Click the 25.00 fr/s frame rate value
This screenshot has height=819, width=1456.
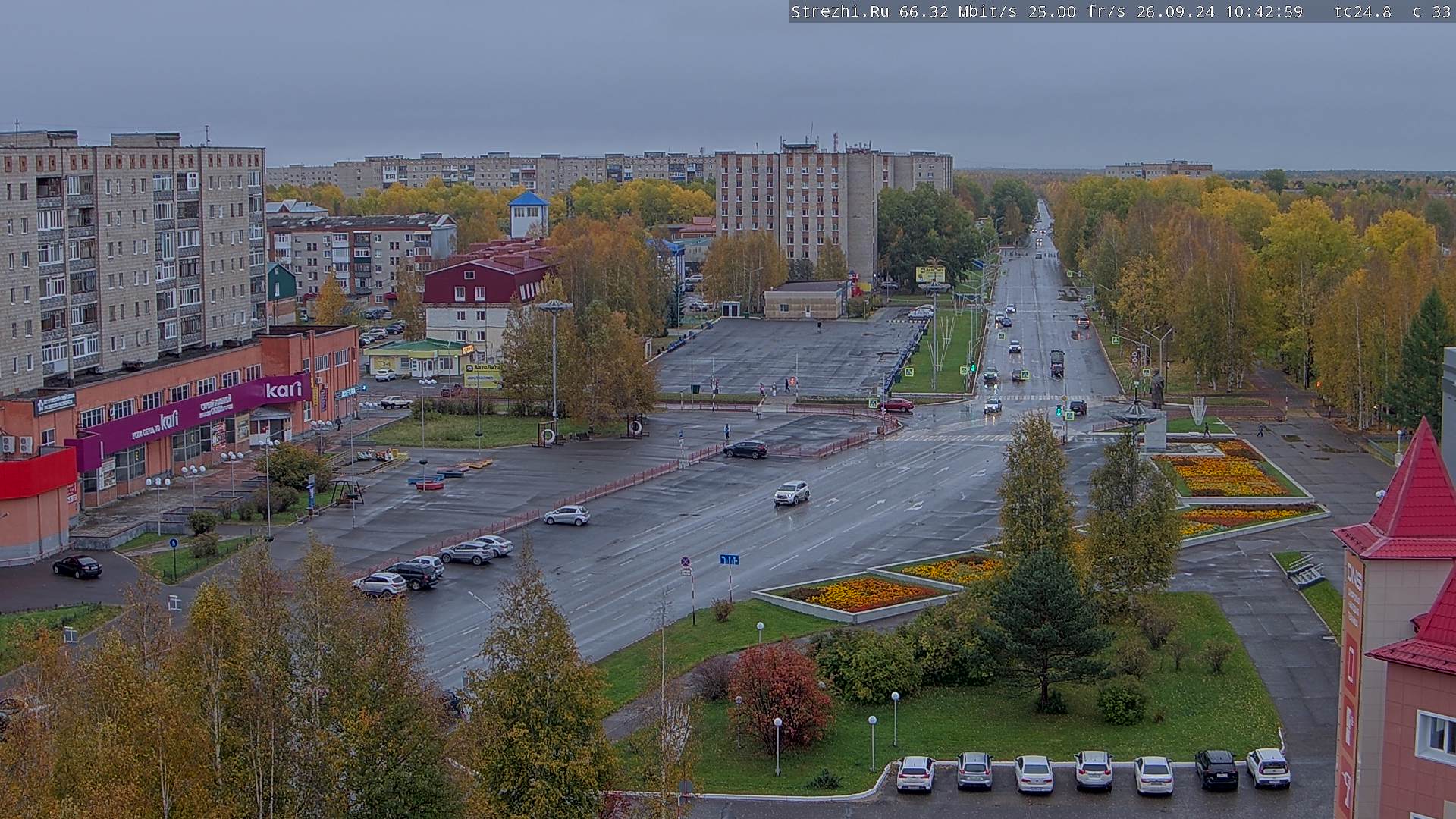point(1077,12)
